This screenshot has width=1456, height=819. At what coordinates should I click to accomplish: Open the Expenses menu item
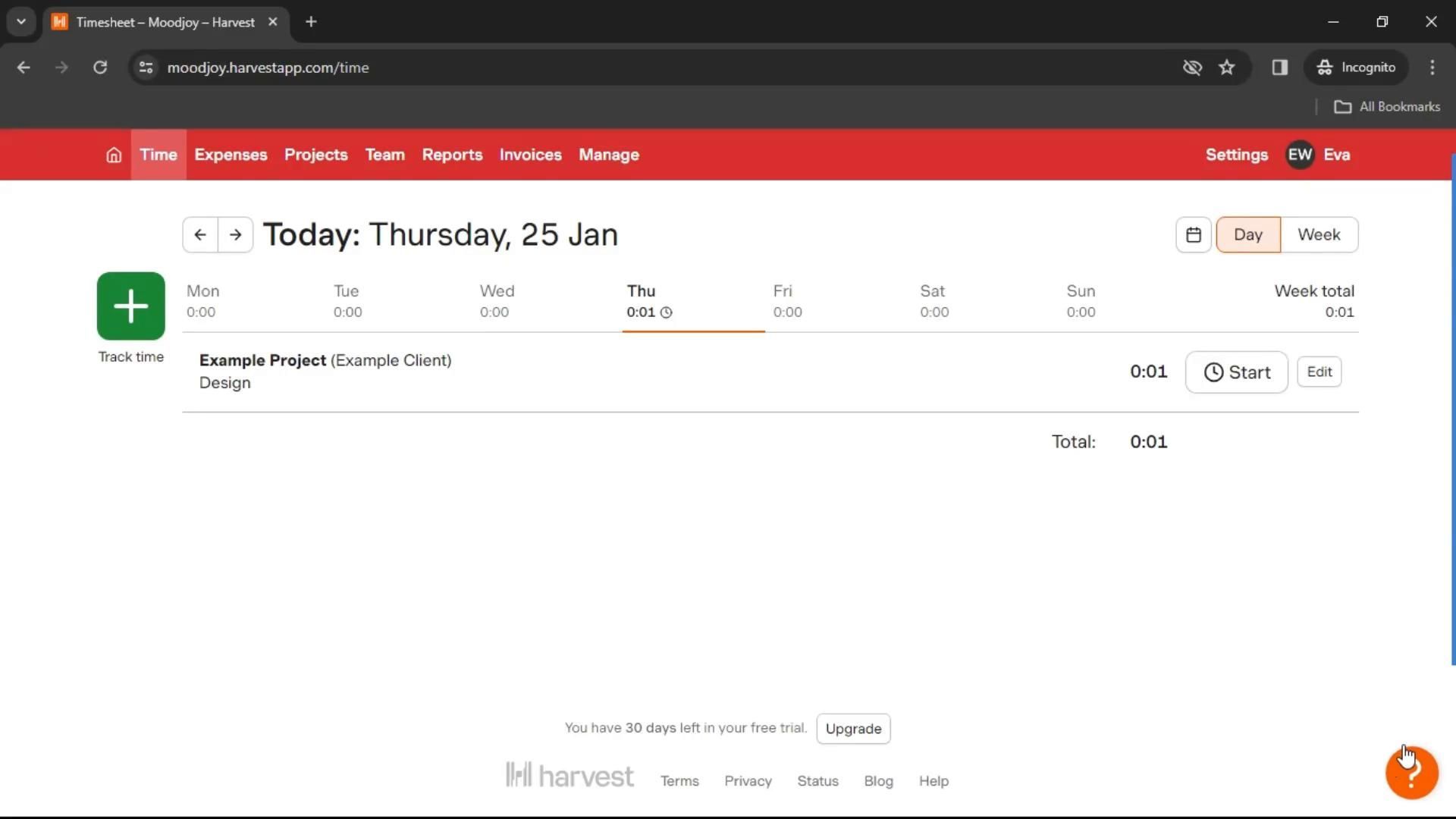pos(231,155)
